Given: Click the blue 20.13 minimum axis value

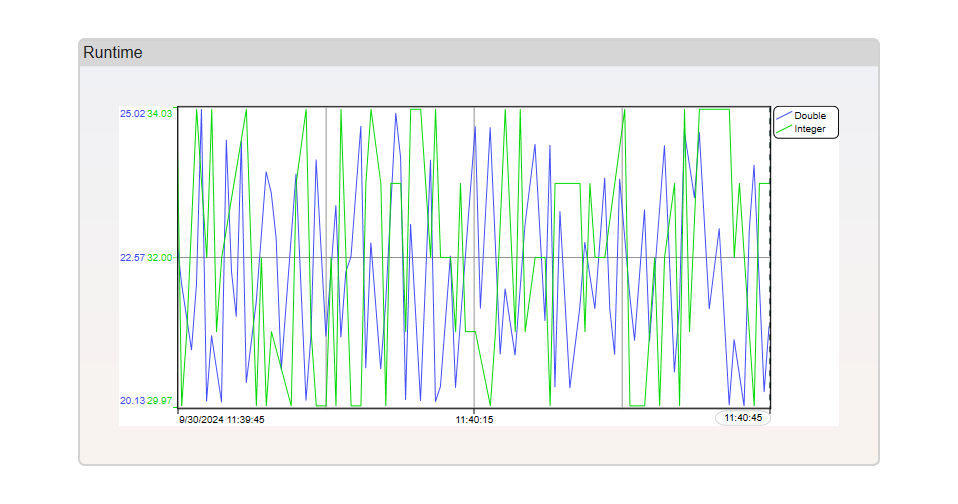Looking at the screenshot, I should 132,401.
